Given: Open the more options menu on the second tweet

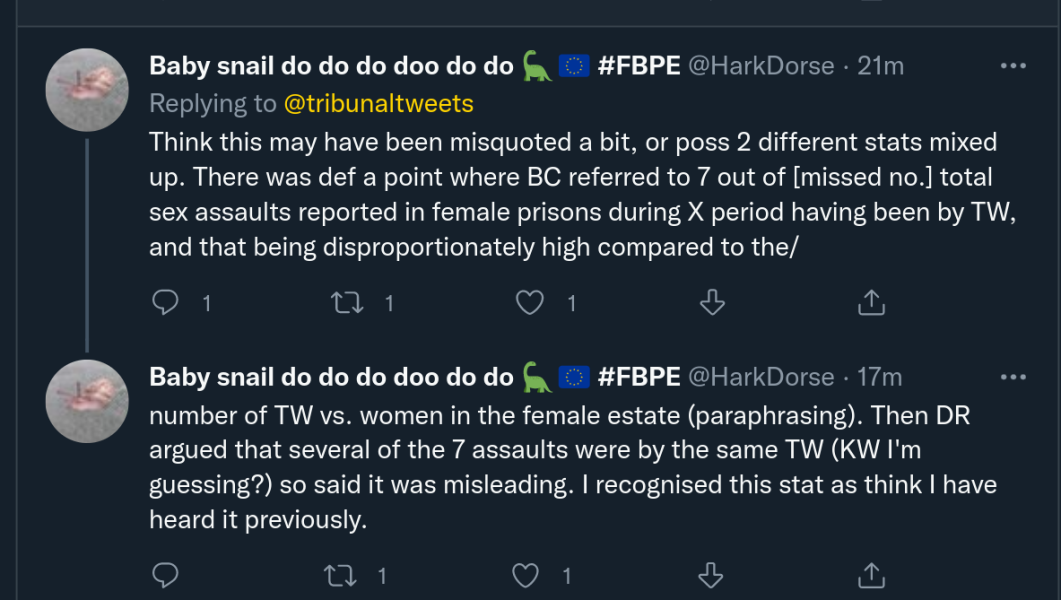Looking at the screenshot, I should tap(1014, 376).
